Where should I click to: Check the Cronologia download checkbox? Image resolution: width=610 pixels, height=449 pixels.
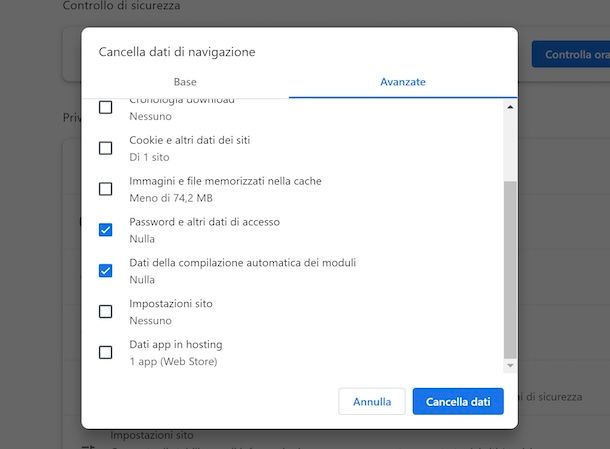(x=105, y=107)
